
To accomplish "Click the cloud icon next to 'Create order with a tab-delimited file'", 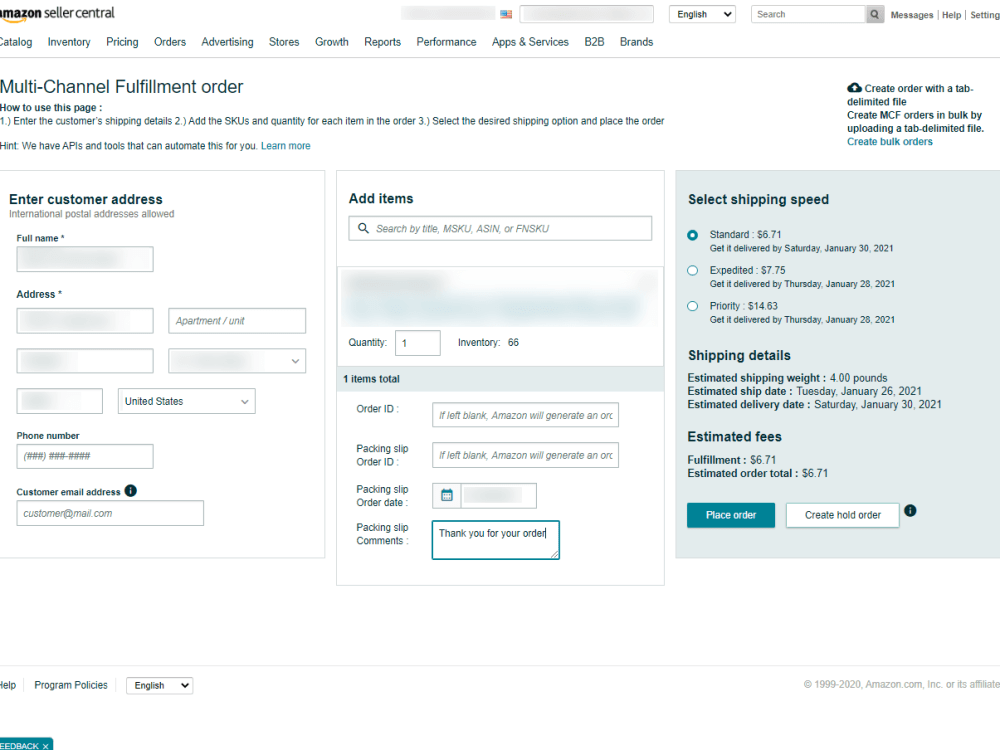I will click(853, 89).
